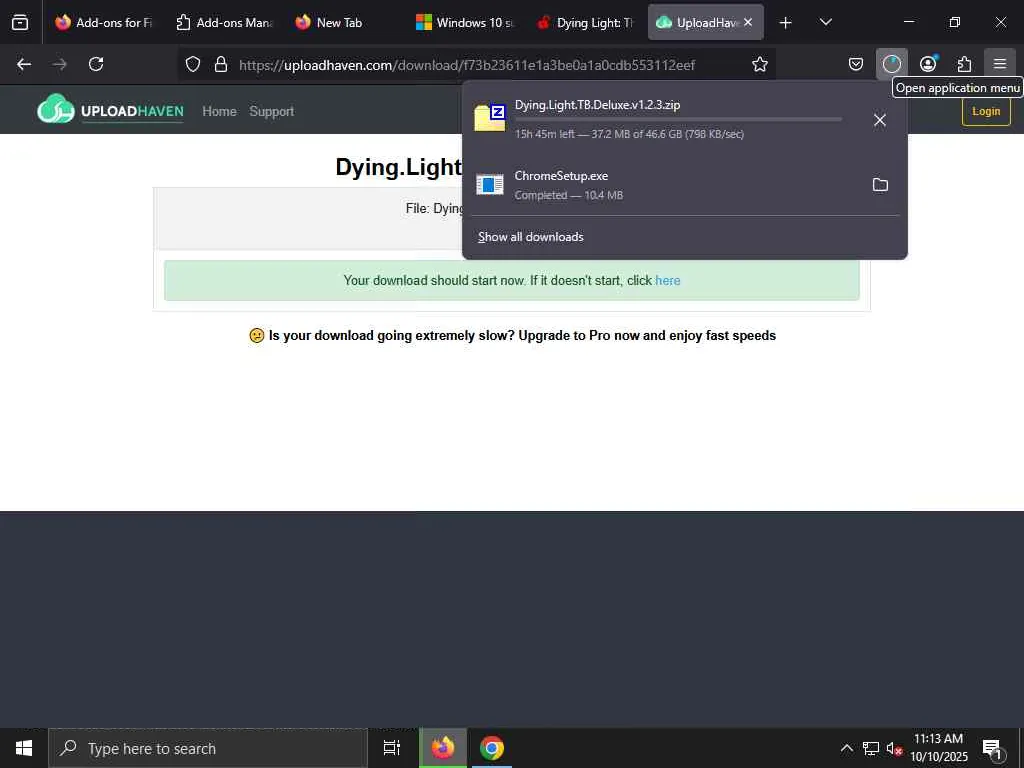This screenshot has height=768, width=1024.
Task: Click the taskbar search box
Action: (x=208, y=748)
